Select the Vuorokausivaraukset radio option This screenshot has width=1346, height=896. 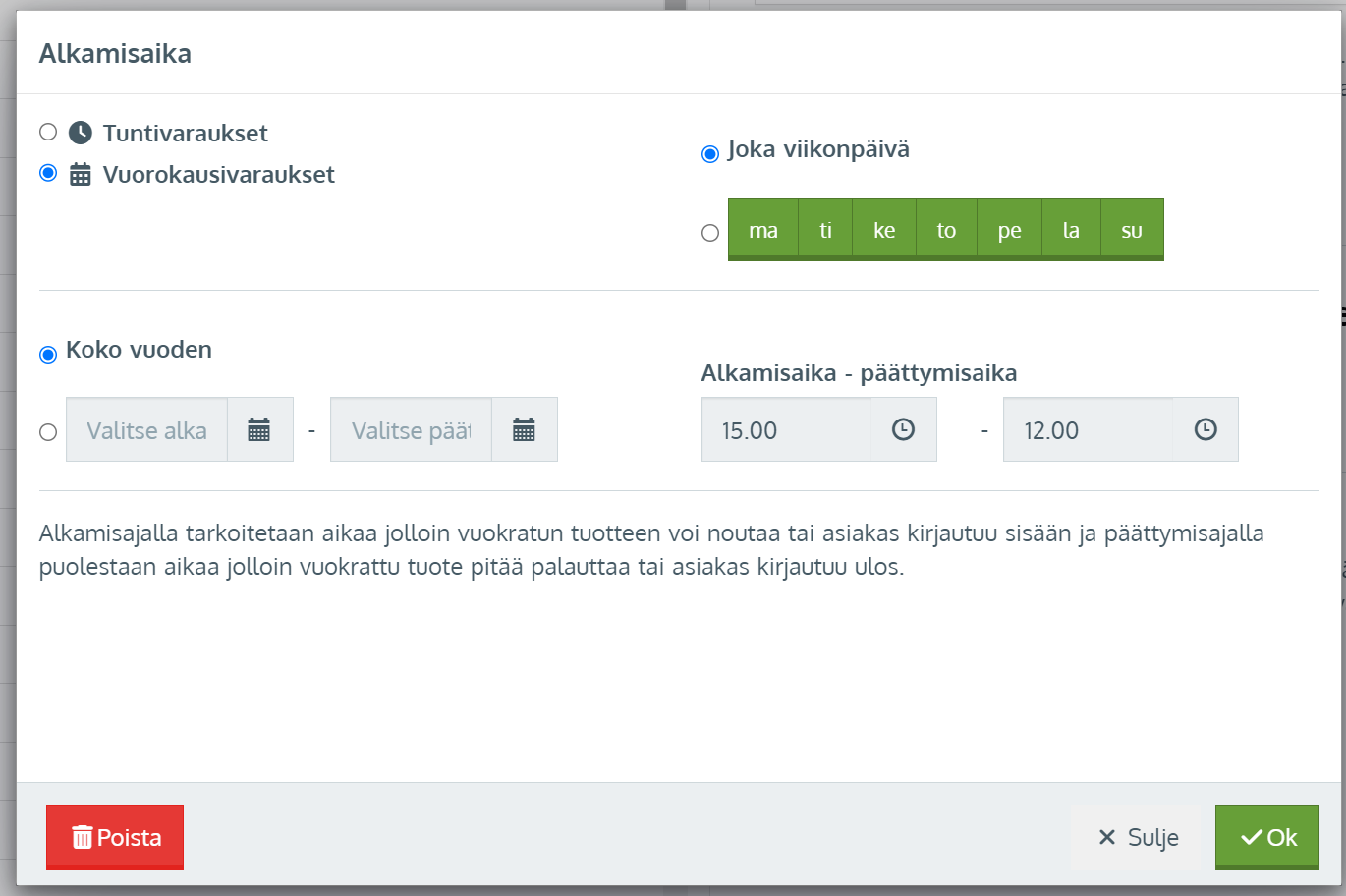point(48,173)
